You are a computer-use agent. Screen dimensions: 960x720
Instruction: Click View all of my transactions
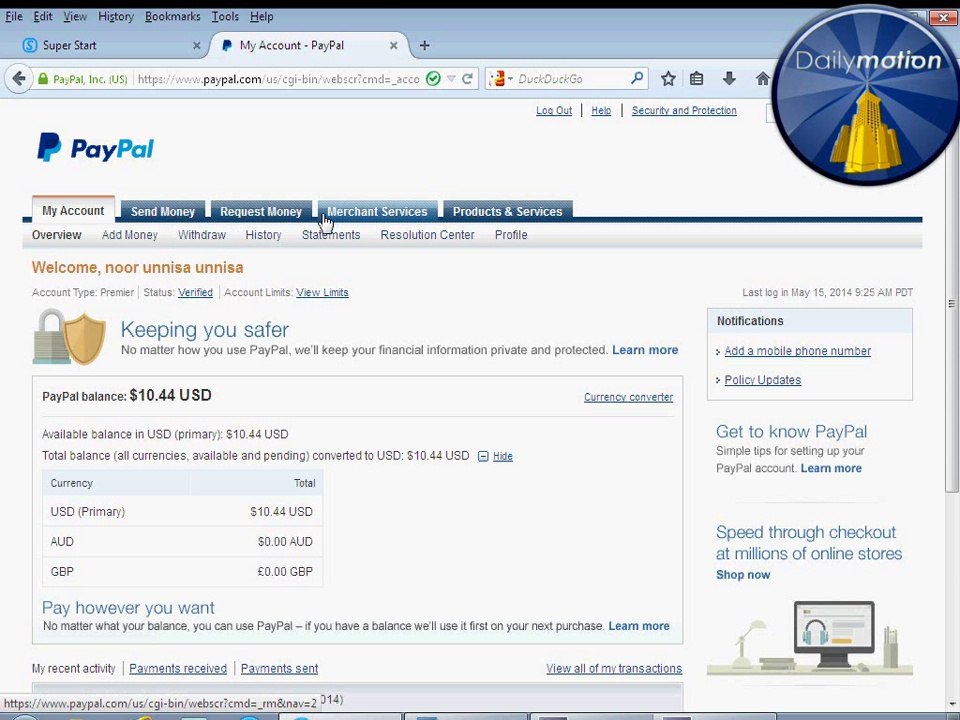tap(614, 669)
